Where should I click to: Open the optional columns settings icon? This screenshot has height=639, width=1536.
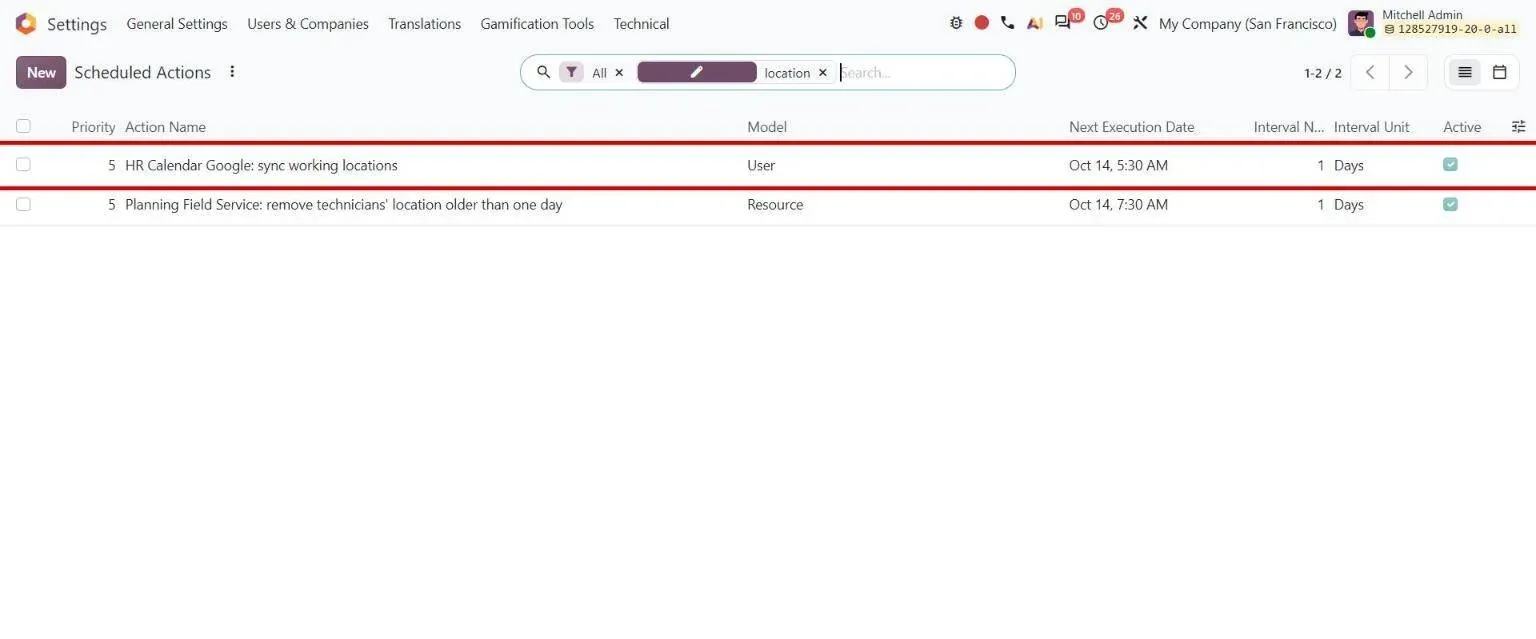tap(1519, 127)
